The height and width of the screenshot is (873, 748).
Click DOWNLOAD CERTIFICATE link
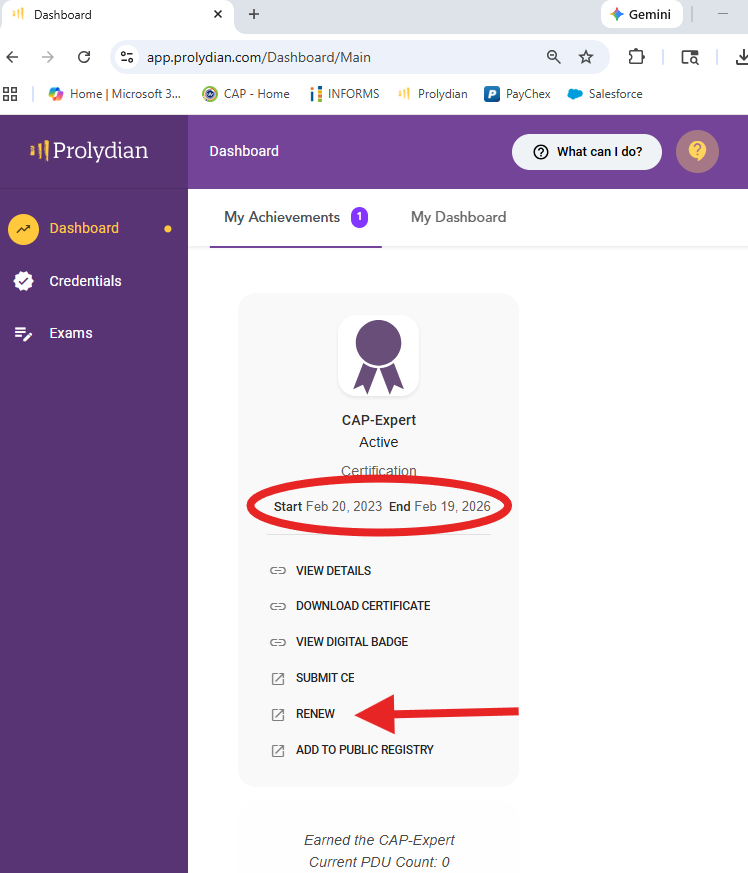point(363,606)
